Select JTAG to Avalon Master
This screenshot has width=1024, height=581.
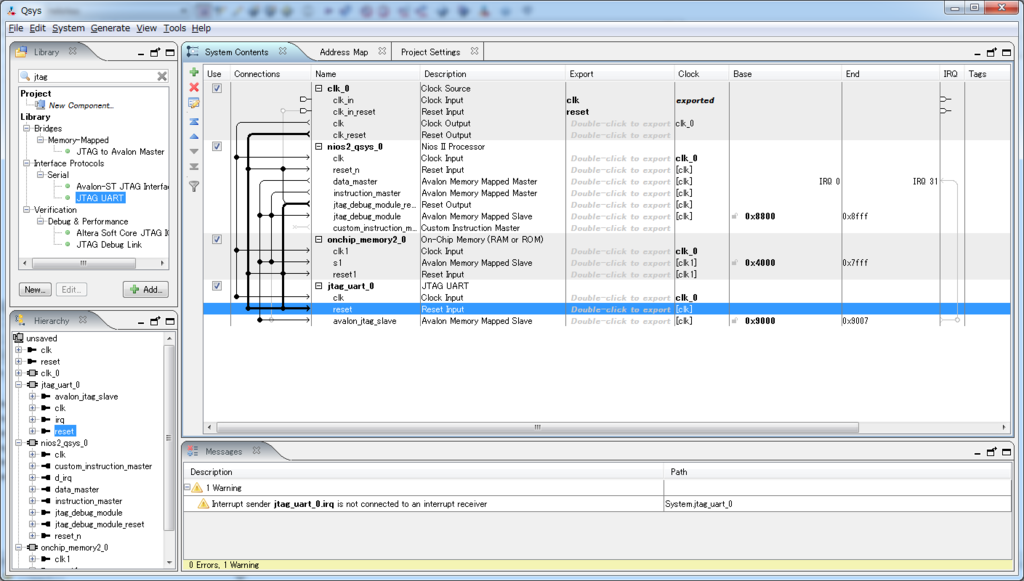click(x=120, y=151)
